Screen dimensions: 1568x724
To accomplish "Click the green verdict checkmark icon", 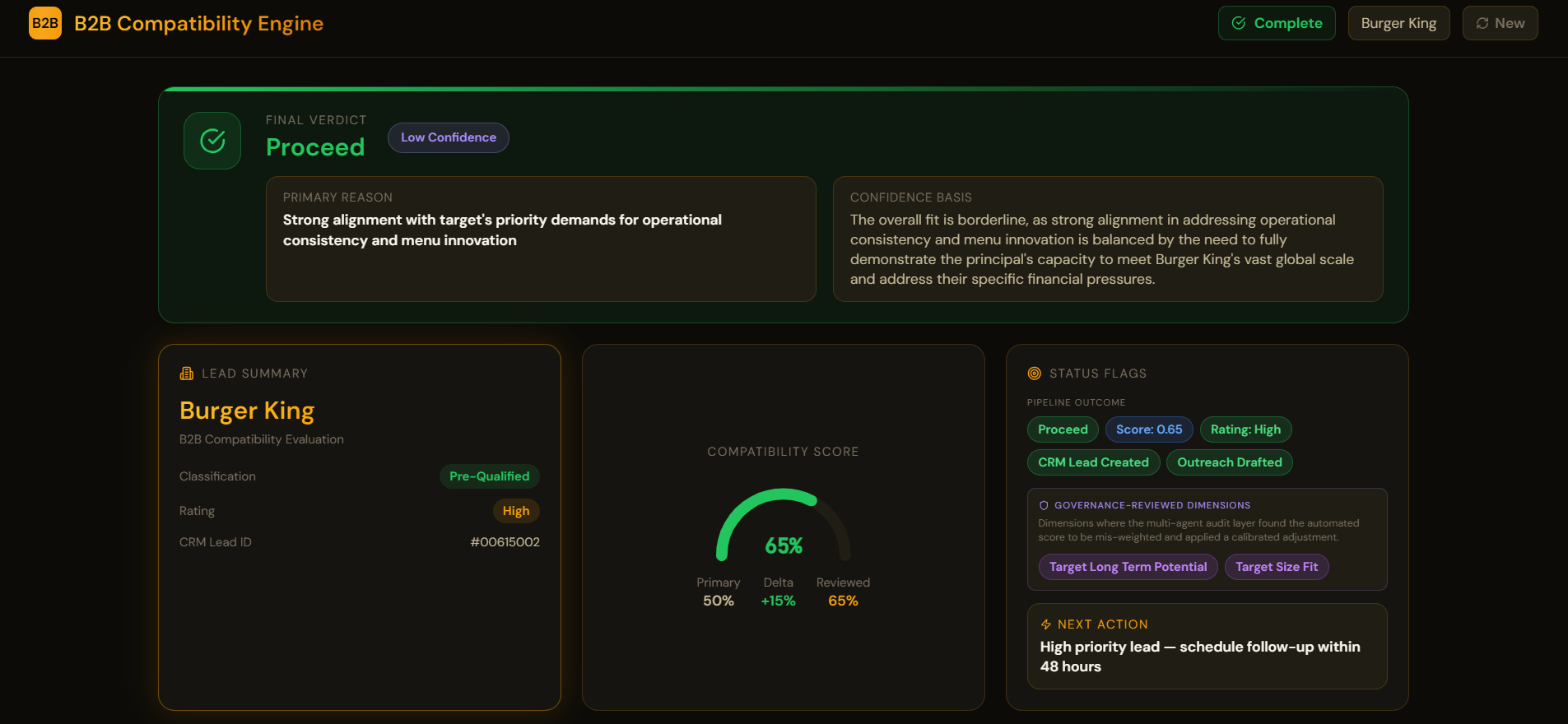I will 212,141.
